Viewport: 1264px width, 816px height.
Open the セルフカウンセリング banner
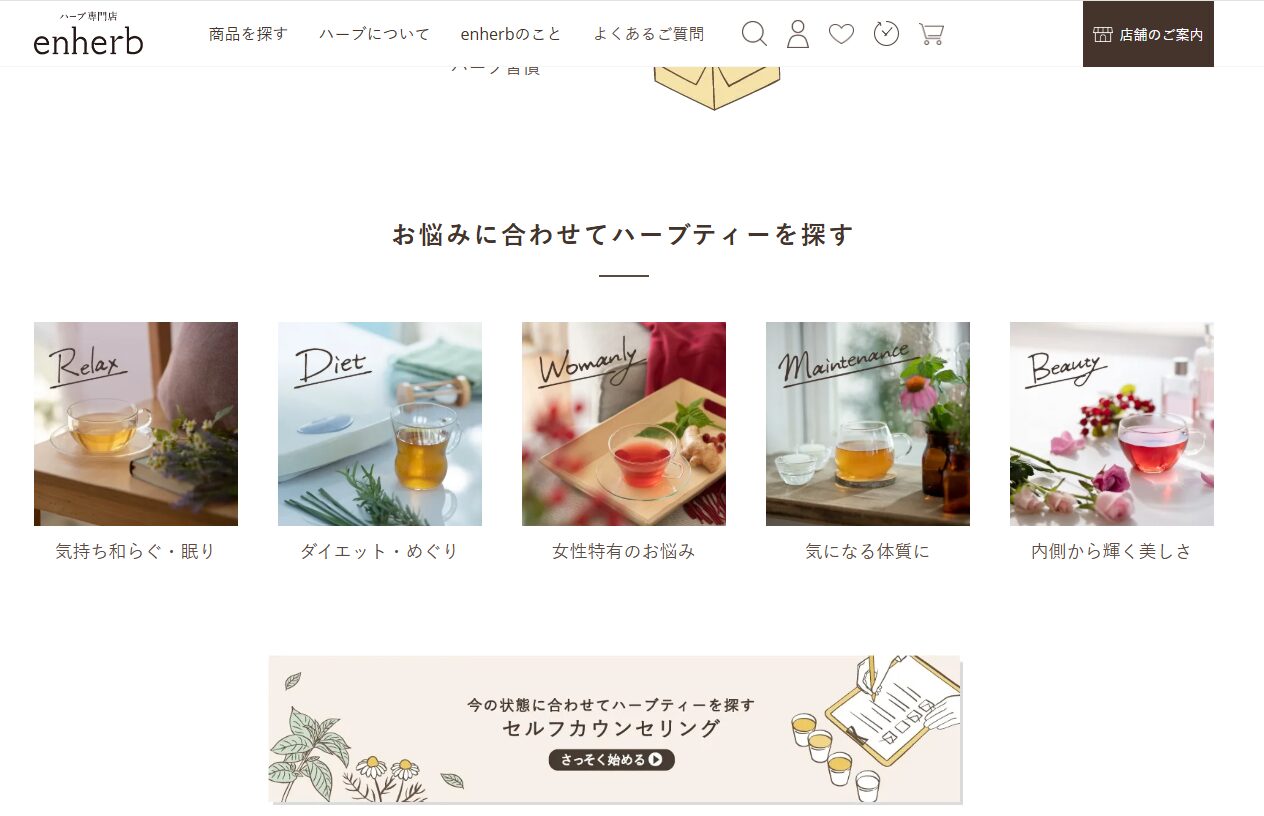(615, 730)
